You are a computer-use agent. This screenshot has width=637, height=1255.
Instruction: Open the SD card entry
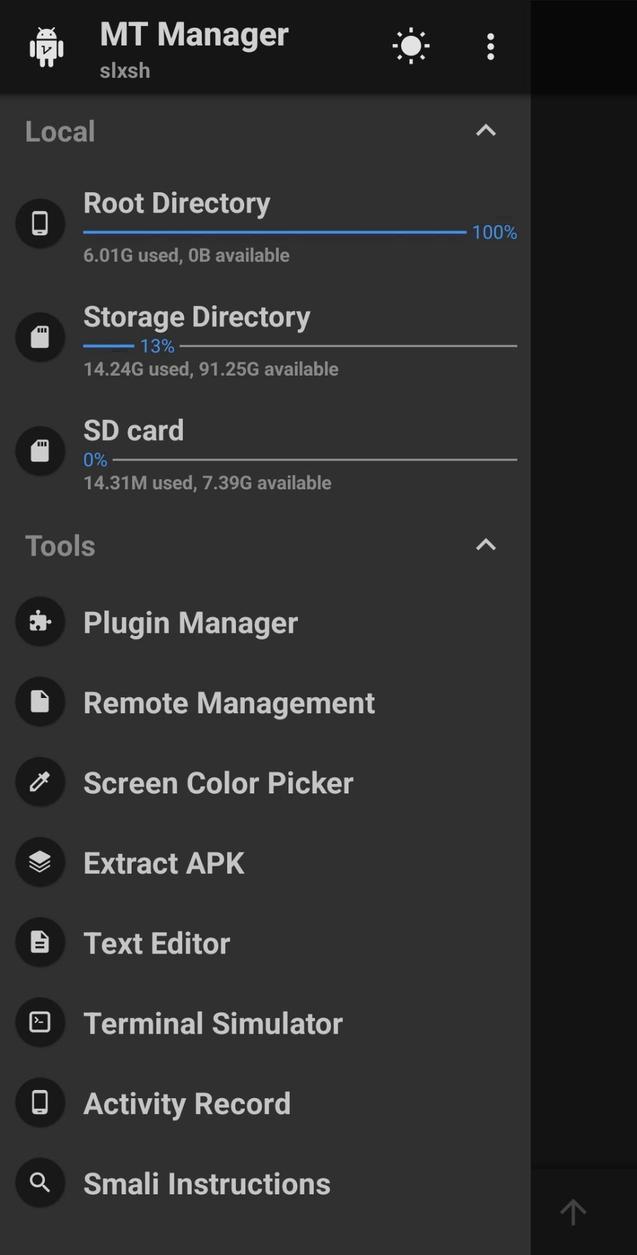(134, 430)
